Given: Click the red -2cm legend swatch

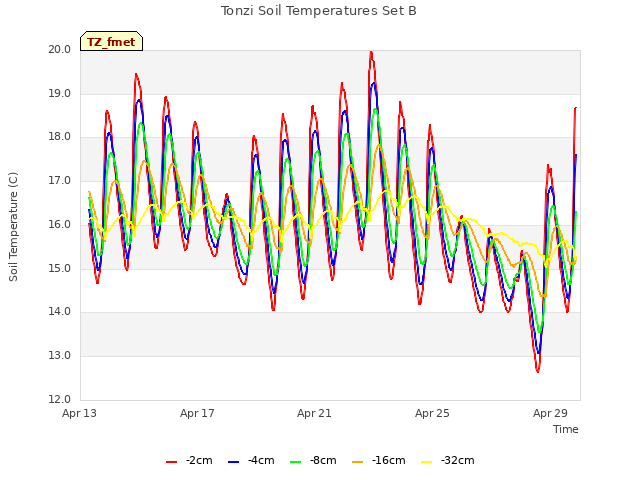Looking at the screenshot, I should [x=171, y=462].
